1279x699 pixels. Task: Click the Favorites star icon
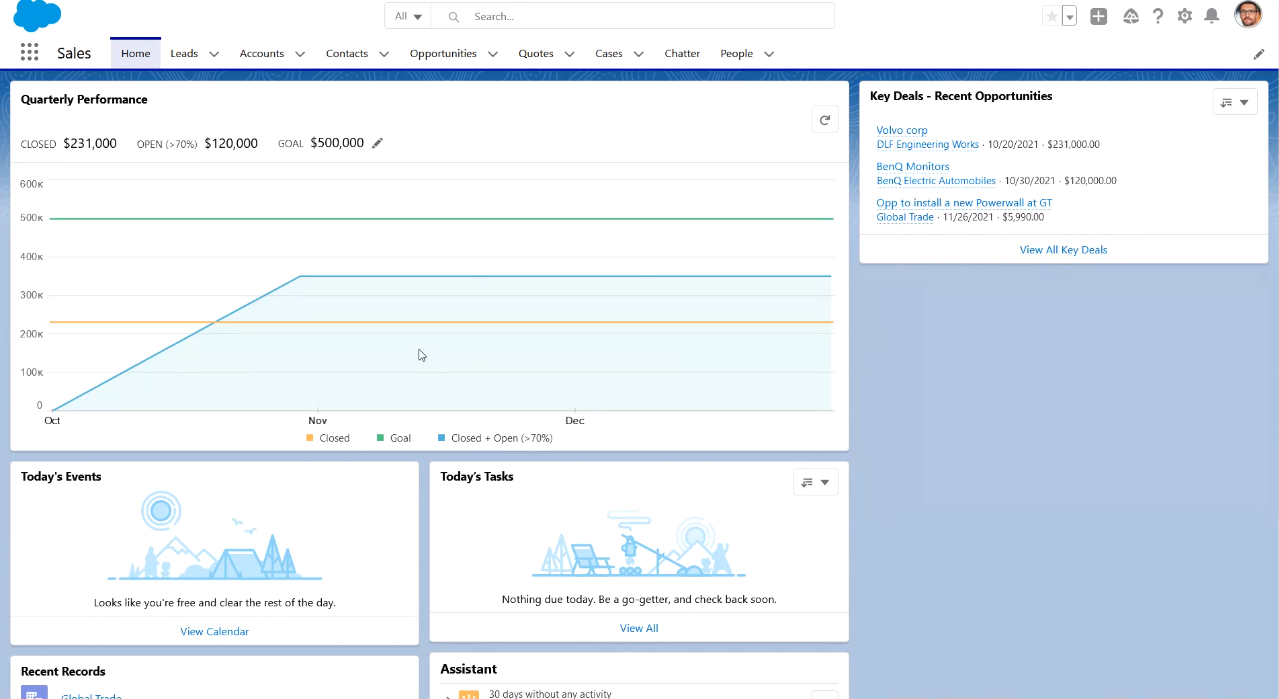[1051, 16]
